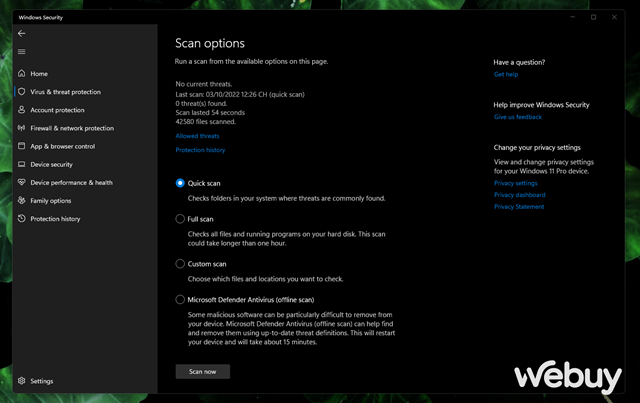Click the Account protection person icon
Image resolution: width=640 pixels, height=403 pixels.
click(x=22, y=110)
